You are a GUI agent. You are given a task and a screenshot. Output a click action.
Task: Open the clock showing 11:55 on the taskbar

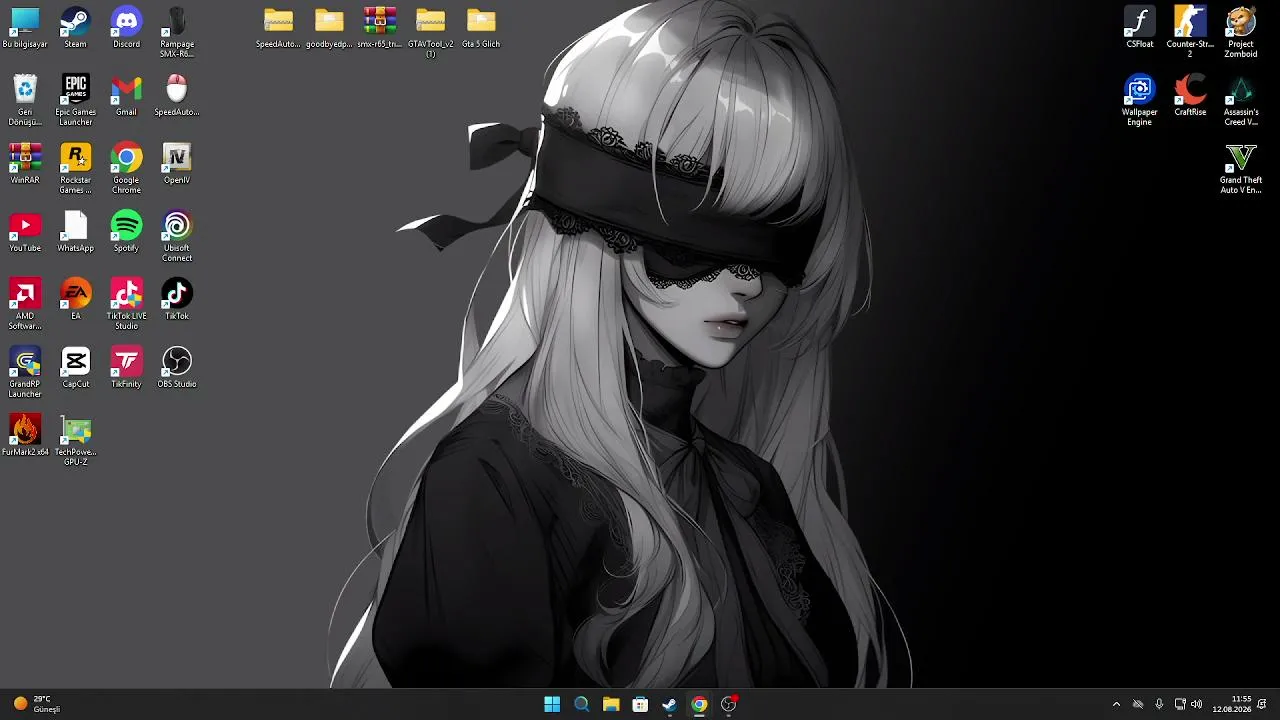click(x=1232, y=704)
